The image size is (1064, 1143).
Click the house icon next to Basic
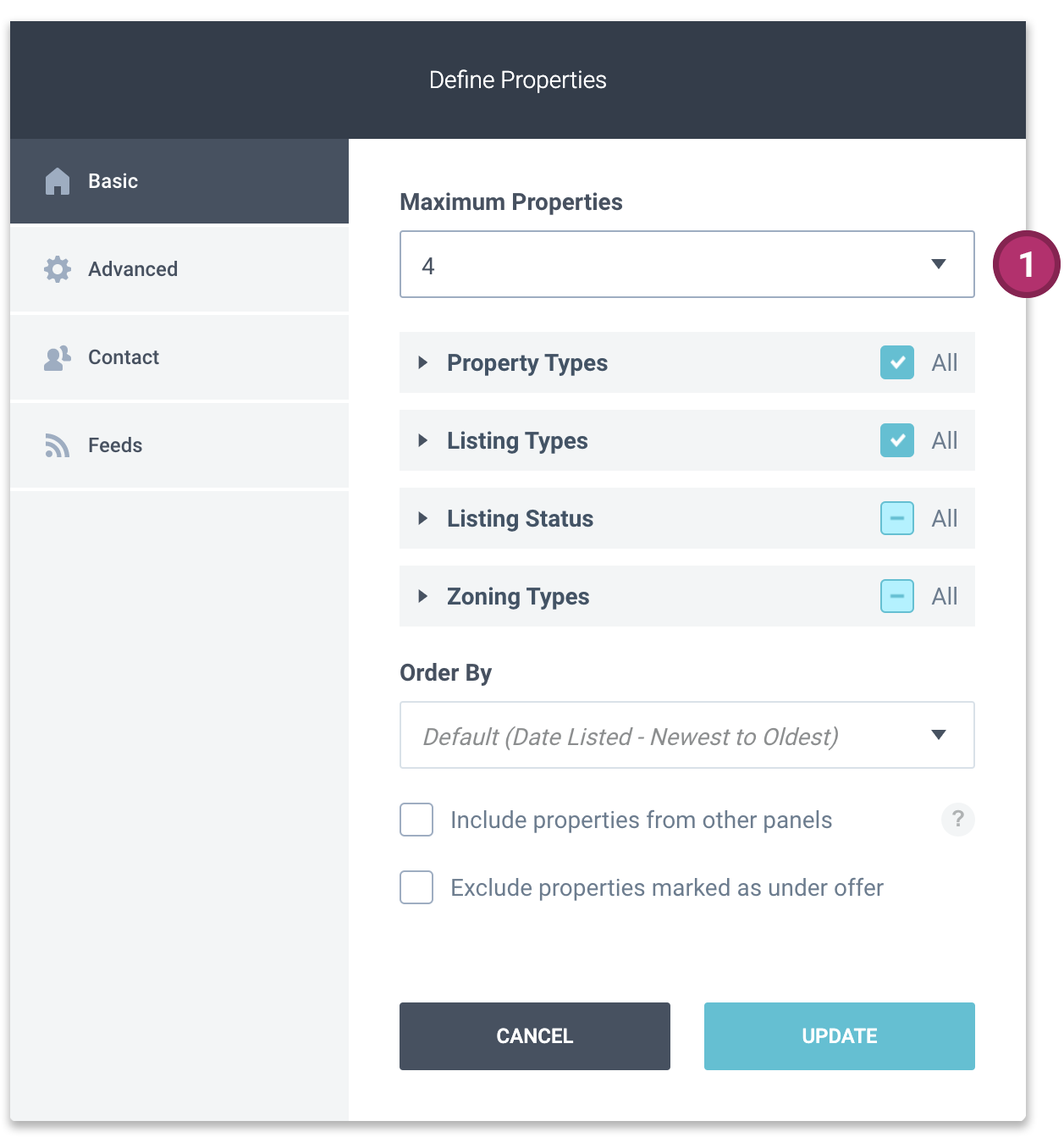pos(58,181)
